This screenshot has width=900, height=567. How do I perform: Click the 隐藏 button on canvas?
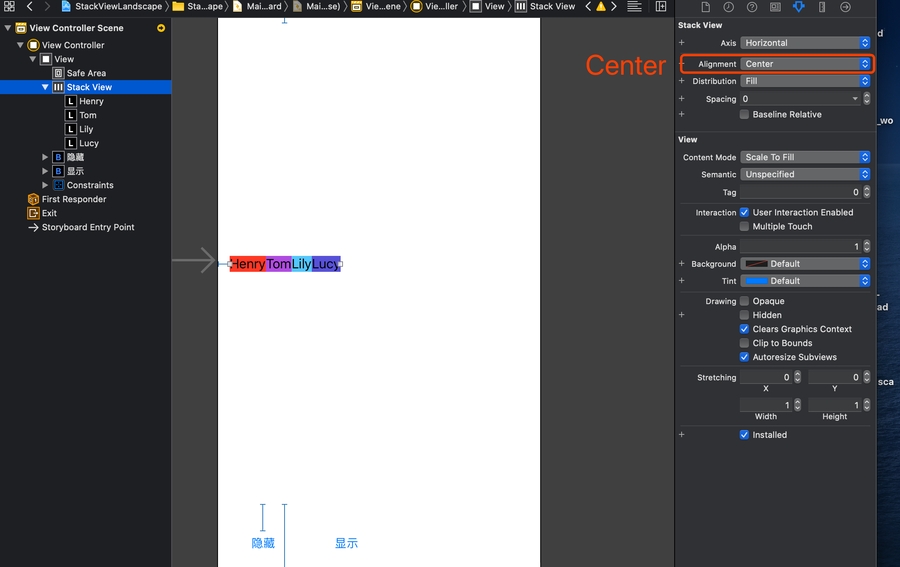click(263, 543)
